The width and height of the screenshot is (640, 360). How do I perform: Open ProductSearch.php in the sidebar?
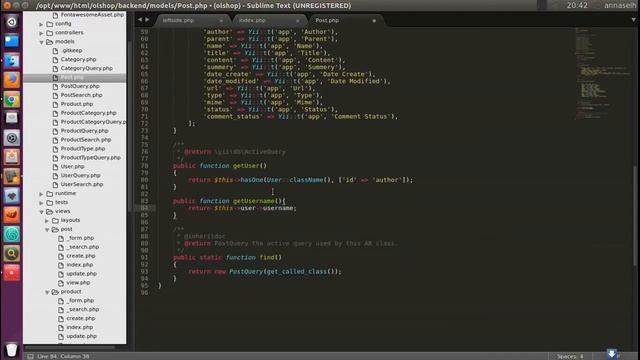coord(86,140)
